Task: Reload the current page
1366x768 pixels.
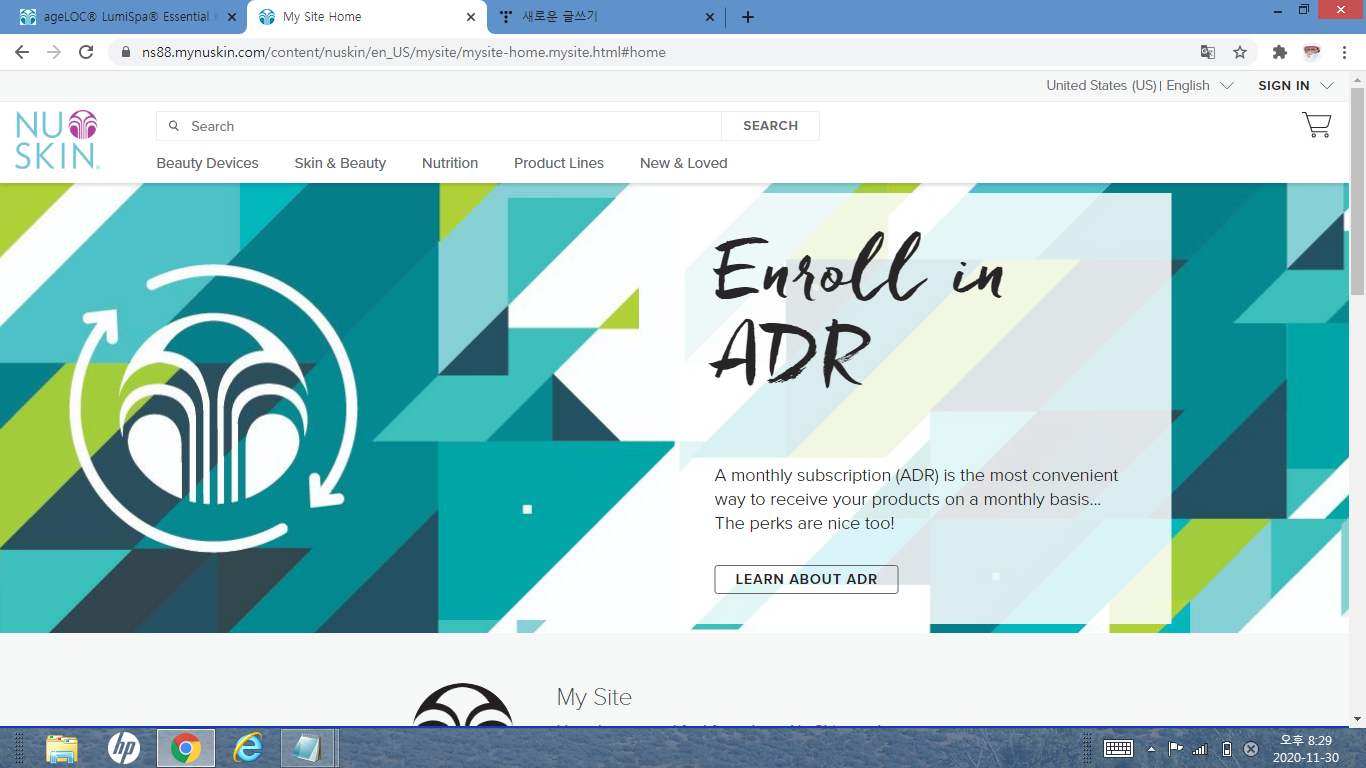Action: point(86,52)
